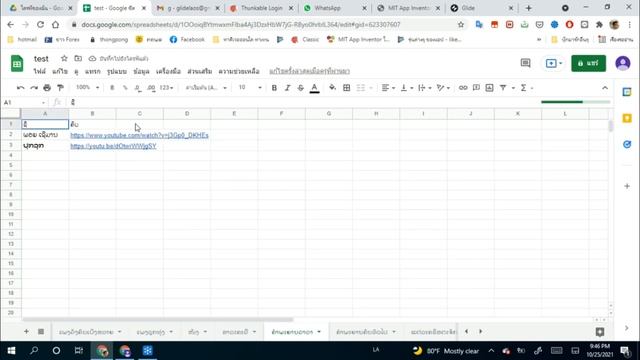The width and height of the screenshot is (640, 360).
Task: Click the redo arrow in the toolbar
Action: (x=34, y=88)
